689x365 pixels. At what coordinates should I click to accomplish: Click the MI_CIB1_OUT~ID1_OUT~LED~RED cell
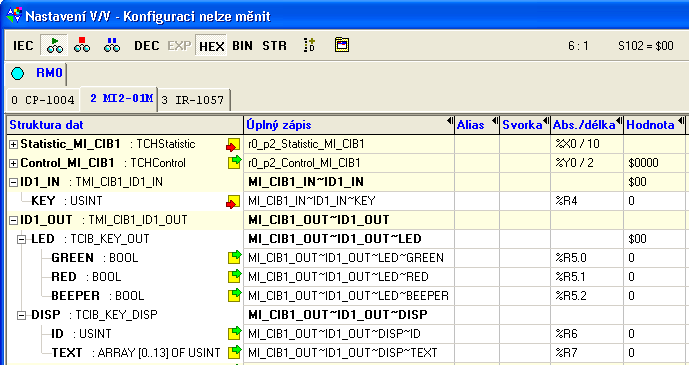pyautogui.click(x=349, y=277)
